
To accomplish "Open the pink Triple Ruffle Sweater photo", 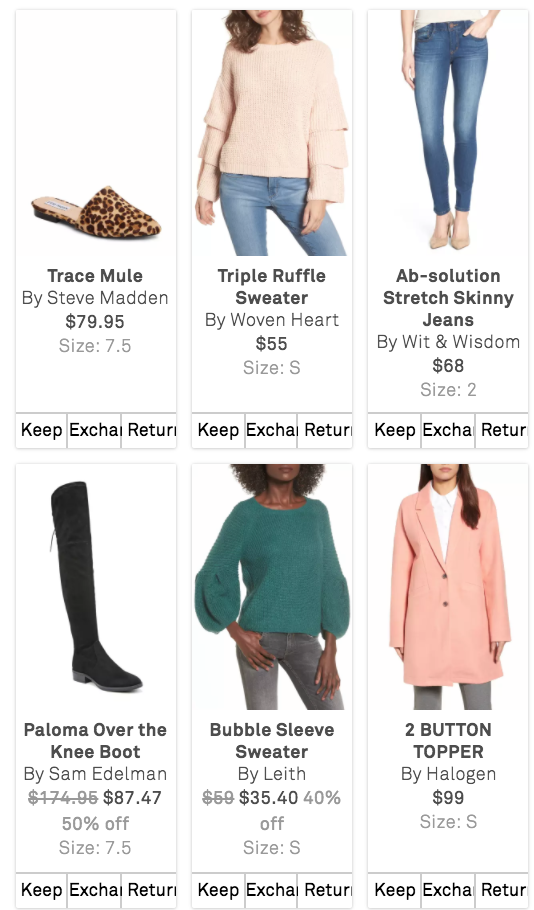I will point(272,133).
